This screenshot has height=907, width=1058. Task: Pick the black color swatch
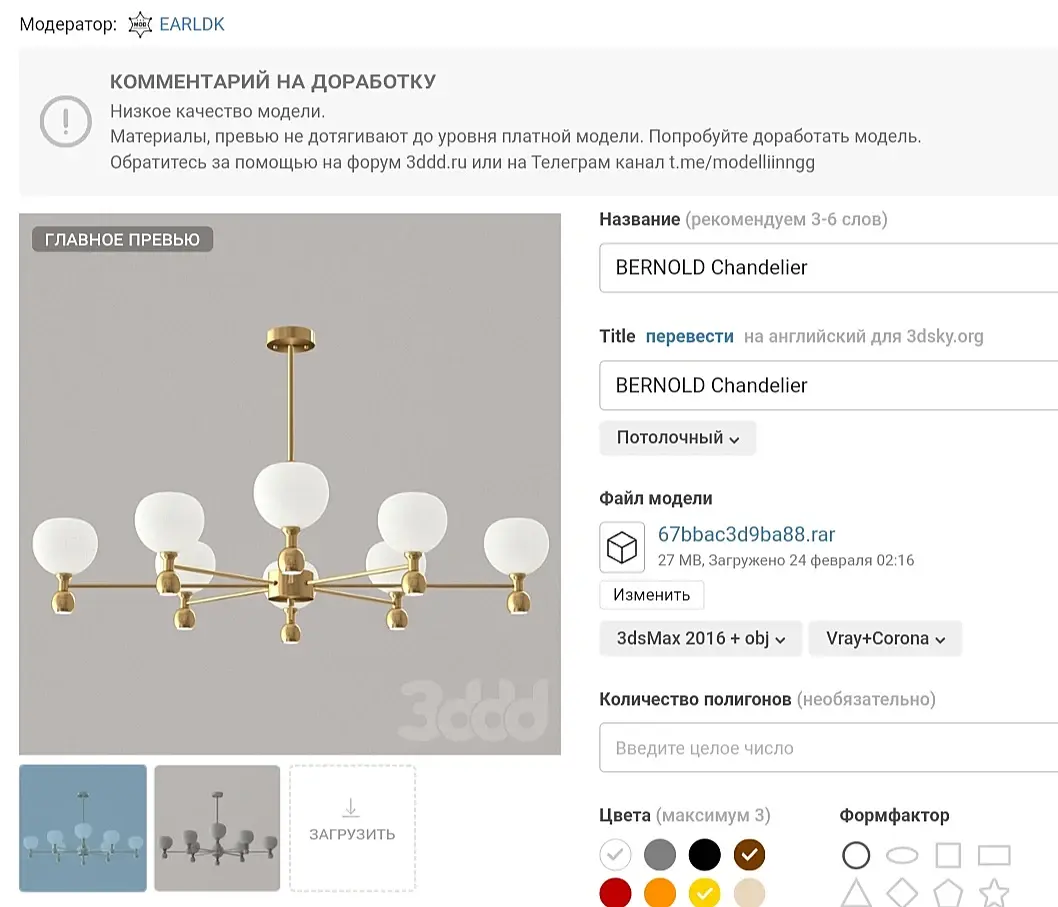point(704,855)
